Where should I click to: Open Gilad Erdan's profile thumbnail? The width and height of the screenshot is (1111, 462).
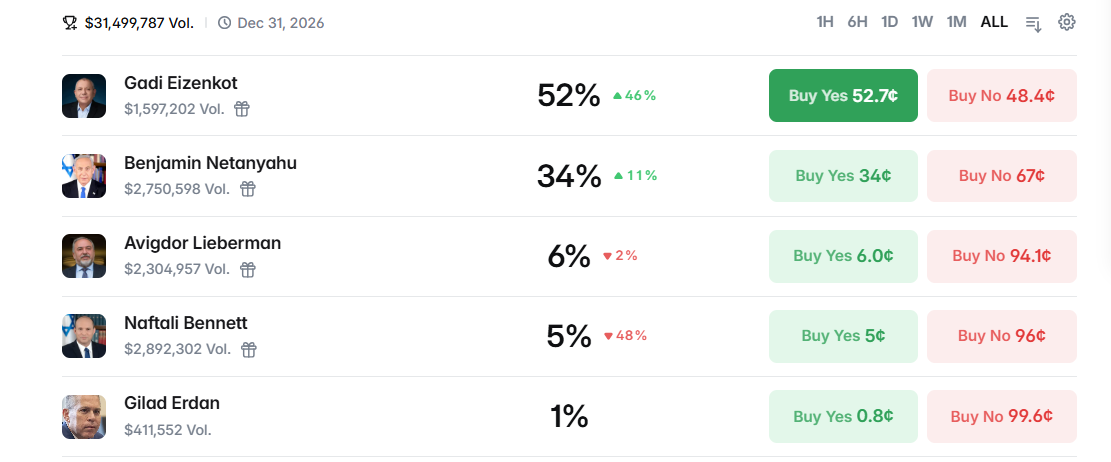pyautogui.click(x=84, y=417)
